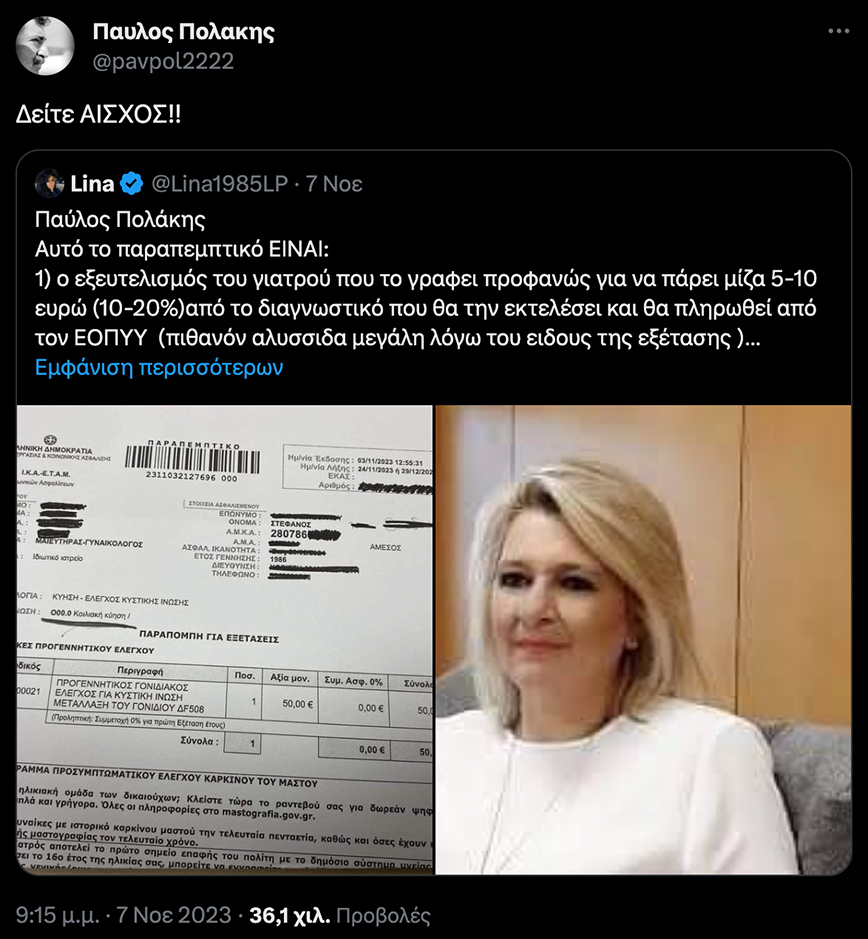Screen dimensions: 868x939
Task: Click the Δείτε ΑΙΣΧΟΣ!! tweet text
Action: (98, 114)
